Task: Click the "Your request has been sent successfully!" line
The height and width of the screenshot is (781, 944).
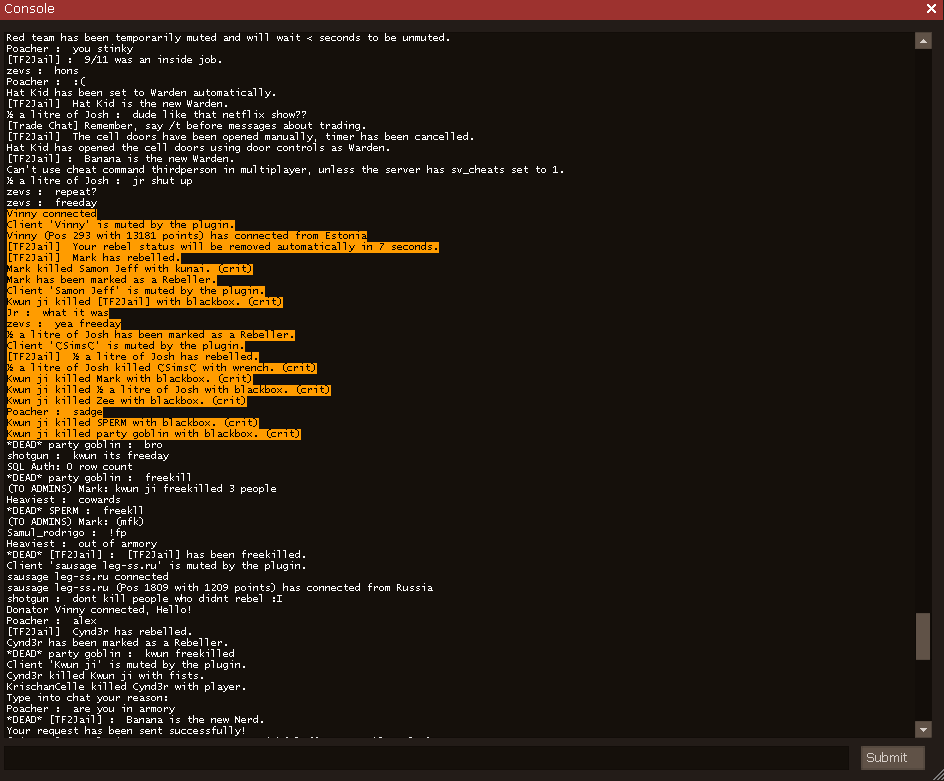Action: (125, 731)
